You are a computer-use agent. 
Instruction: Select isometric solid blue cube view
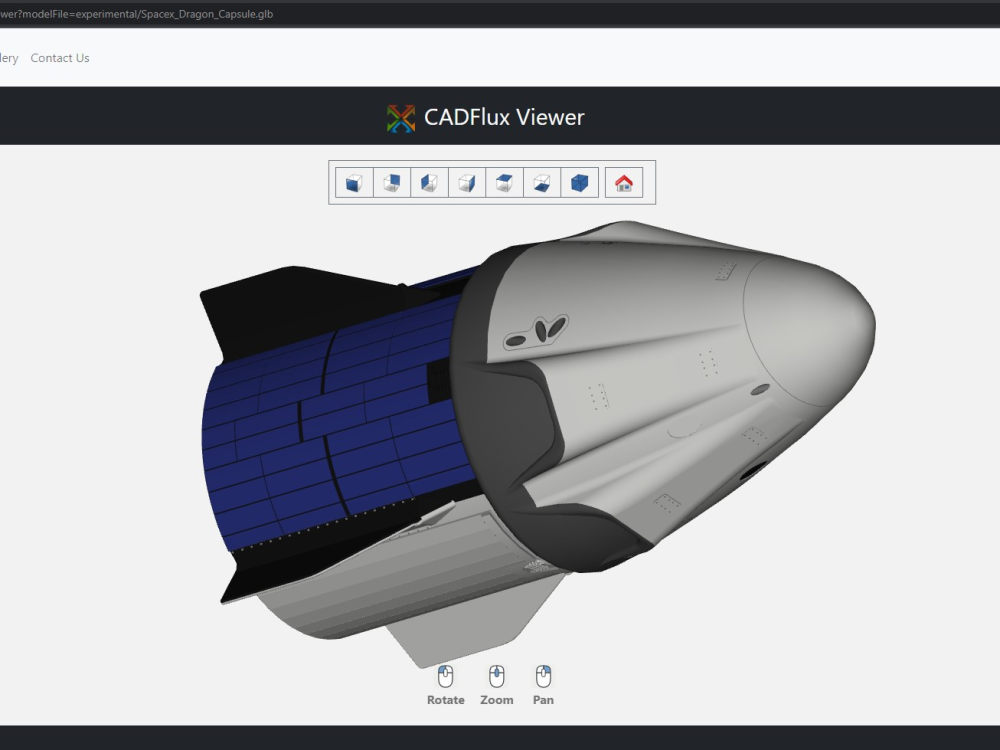pos(580,183)
